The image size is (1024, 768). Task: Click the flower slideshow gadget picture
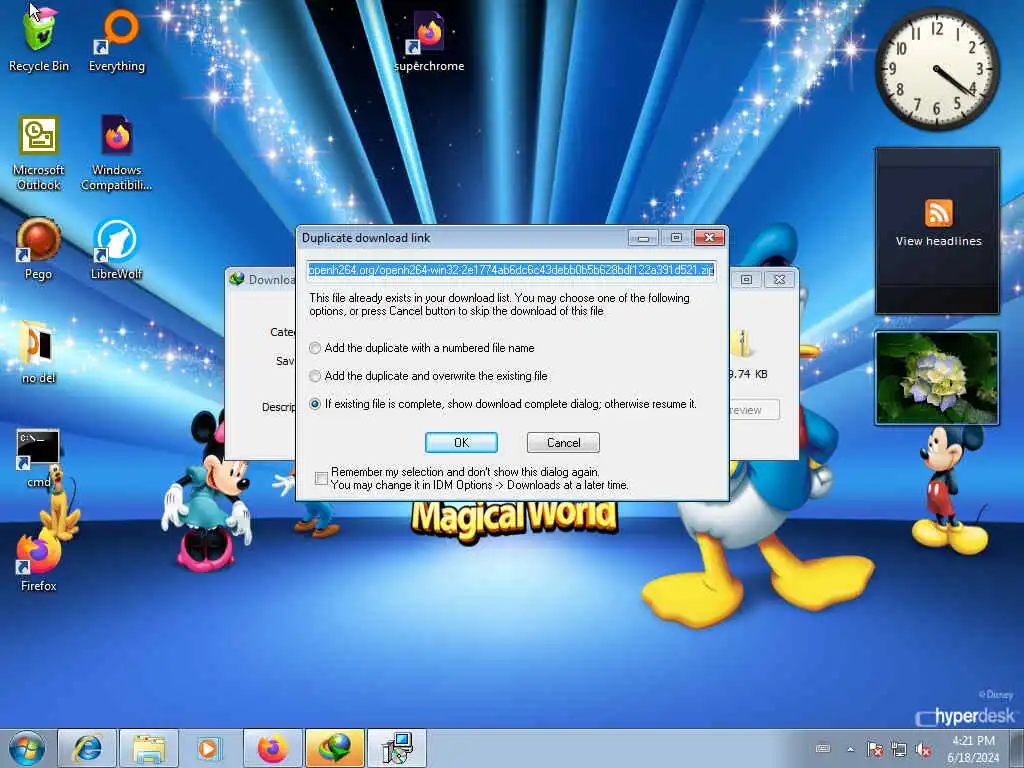pyautogui.click(x=937, y=378)
